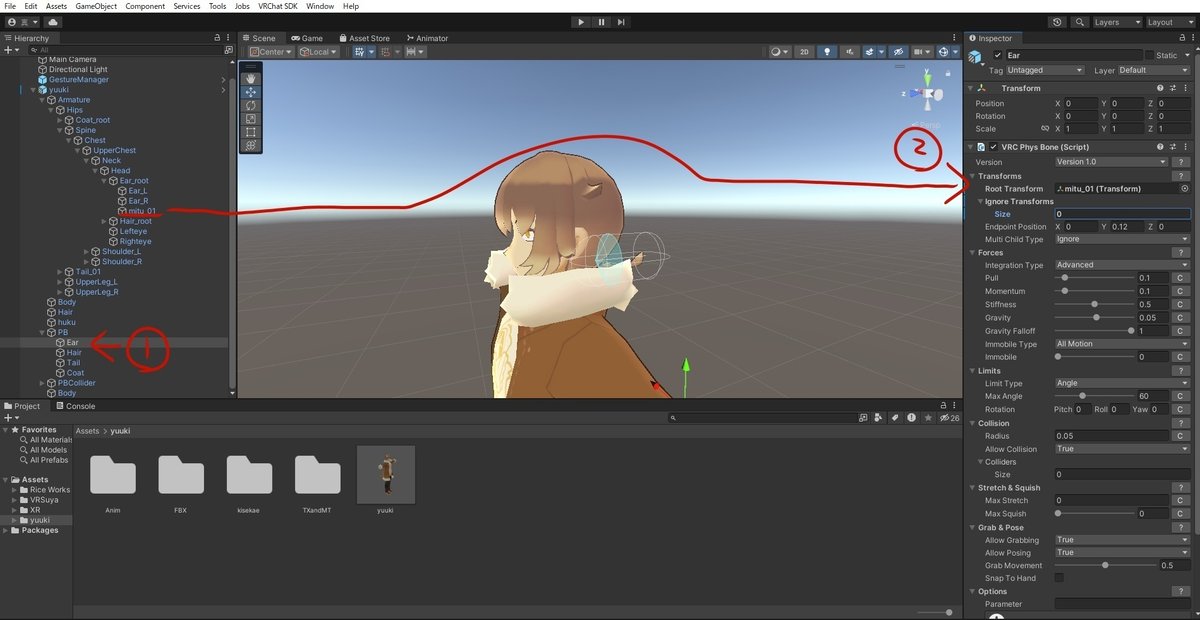Open the Component menu

(145, 6)
